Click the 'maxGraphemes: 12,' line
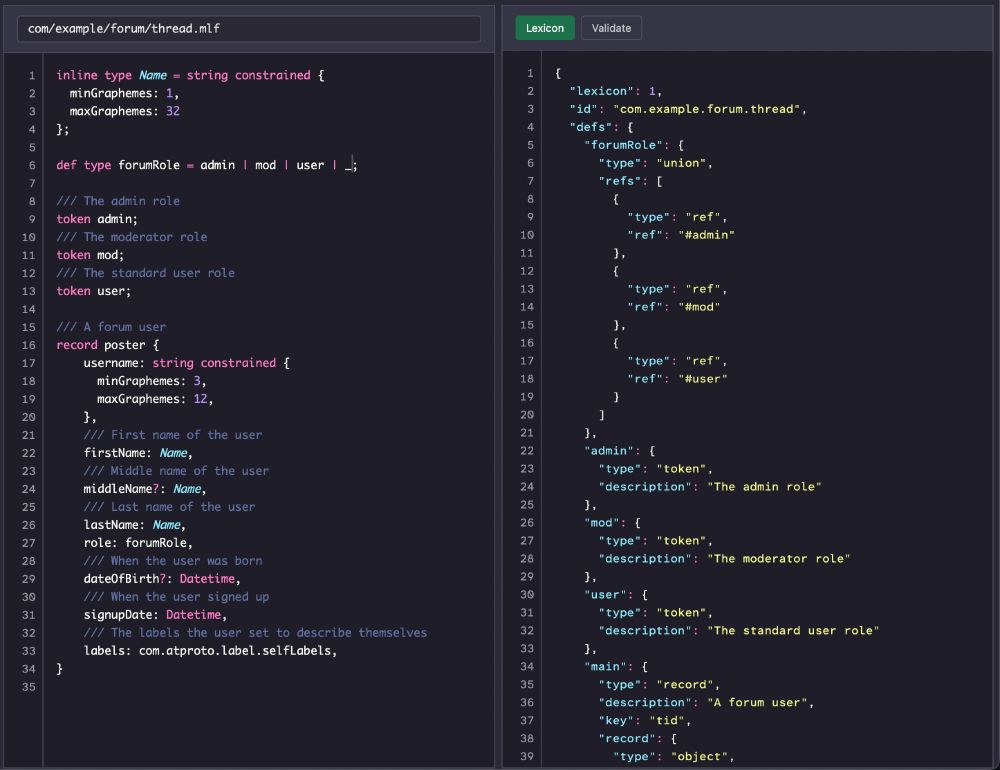 [155, 399]
